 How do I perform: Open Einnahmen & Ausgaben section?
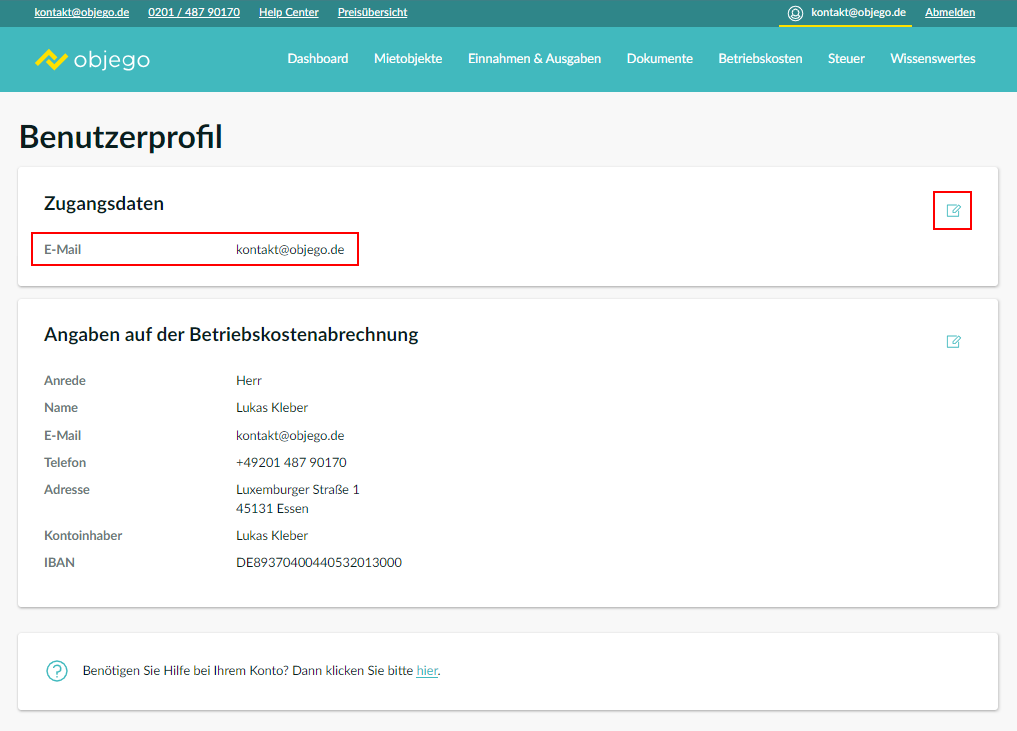tap(534, 59)
